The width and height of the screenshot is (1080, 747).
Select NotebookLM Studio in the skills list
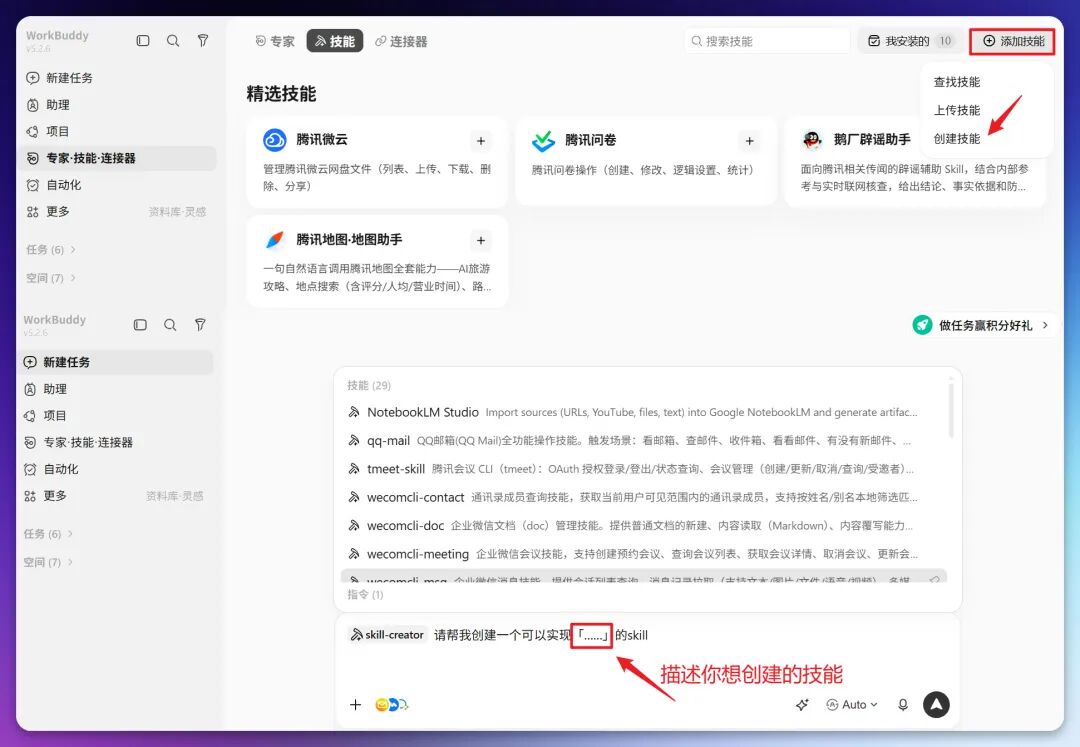(x=644, y=412)
